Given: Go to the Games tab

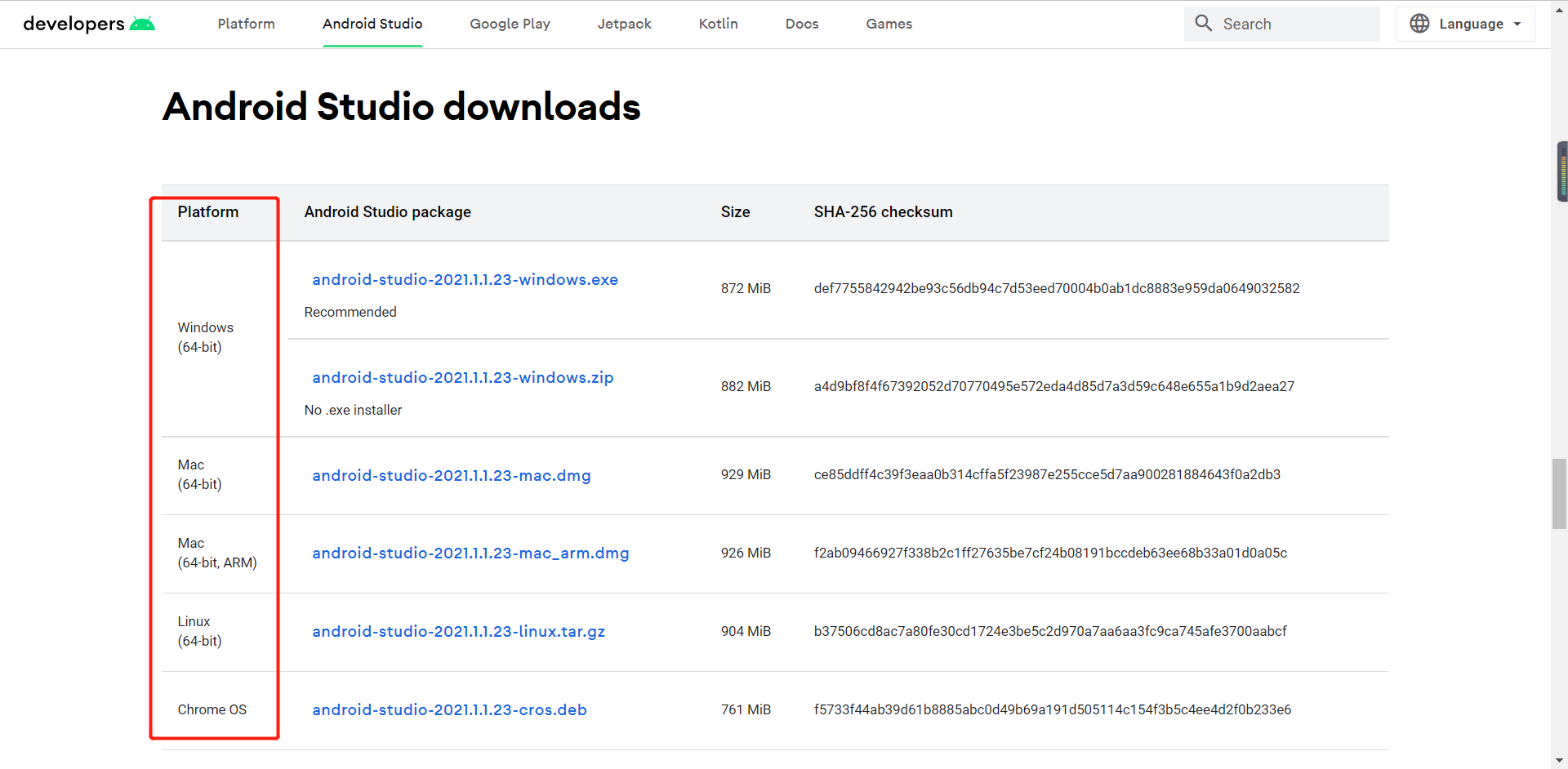Looking at the screenshot, I should tap(889, 24).
